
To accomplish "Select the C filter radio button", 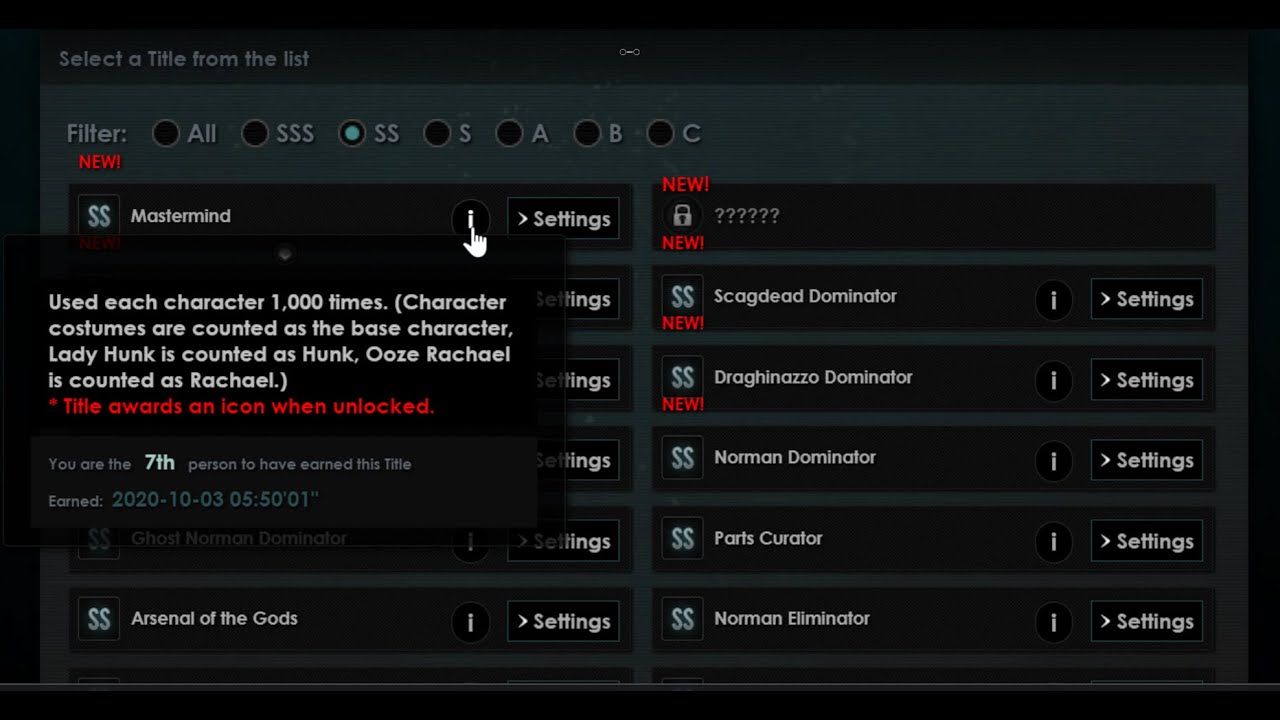I will pyautogui.click(x=660, y=133).
